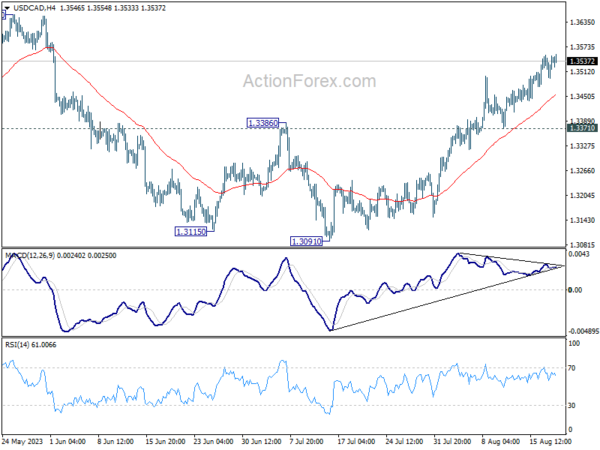Click the 1.35735 price axis value
Image resolution: width=600 pixels, height=450 pixels.
click(x=582, y=47)
